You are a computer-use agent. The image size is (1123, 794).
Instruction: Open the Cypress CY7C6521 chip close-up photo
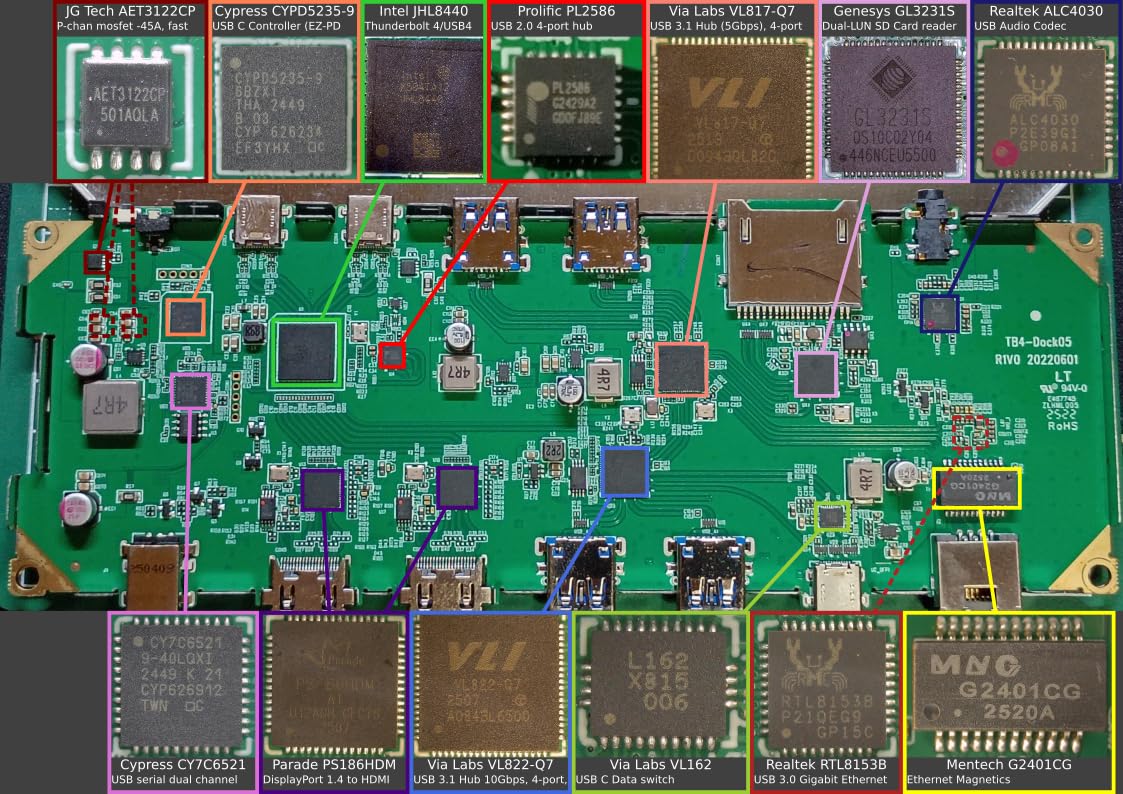click(183, 684)
